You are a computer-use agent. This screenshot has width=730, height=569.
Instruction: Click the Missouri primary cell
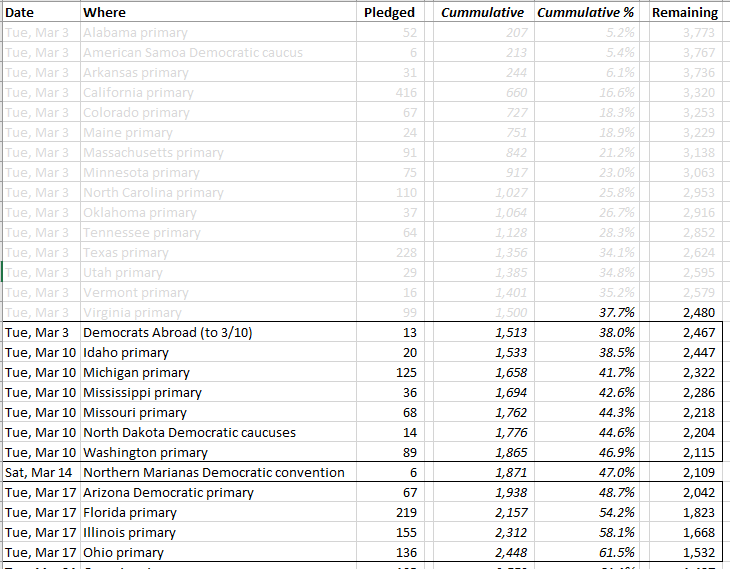coord(134,412)
